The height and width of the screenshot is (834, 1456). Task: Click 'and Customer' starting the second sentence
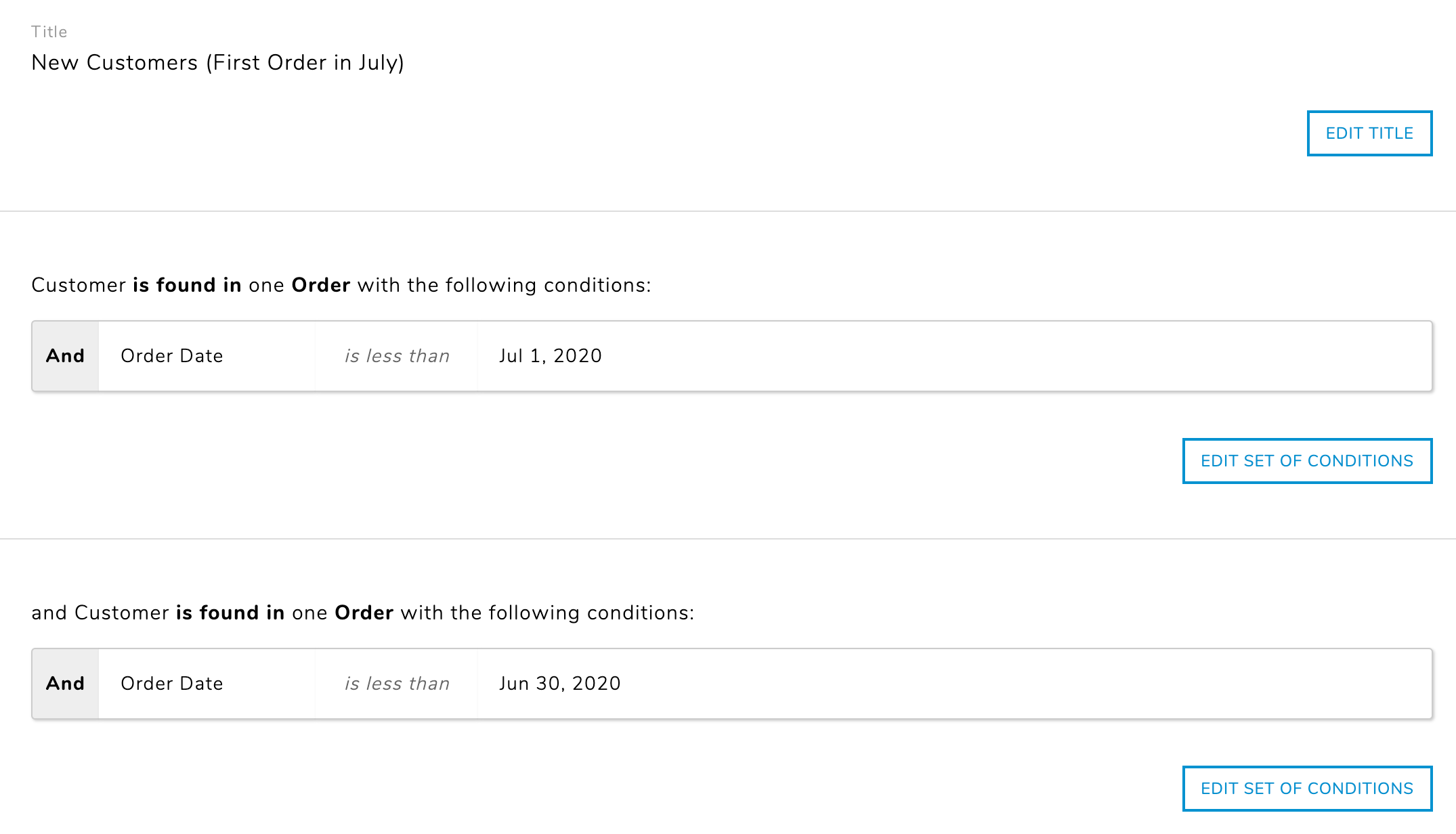pos(100,613)
